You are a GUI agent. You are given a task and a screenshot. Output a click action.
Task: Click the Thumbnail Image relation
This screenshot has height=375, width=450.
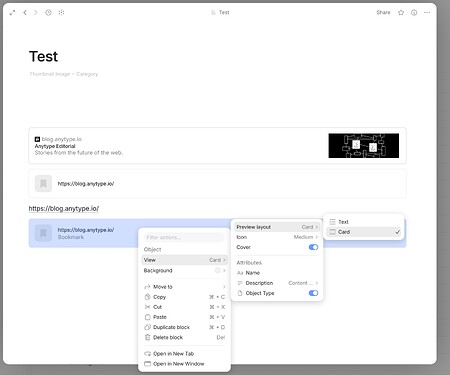point(50,74)
